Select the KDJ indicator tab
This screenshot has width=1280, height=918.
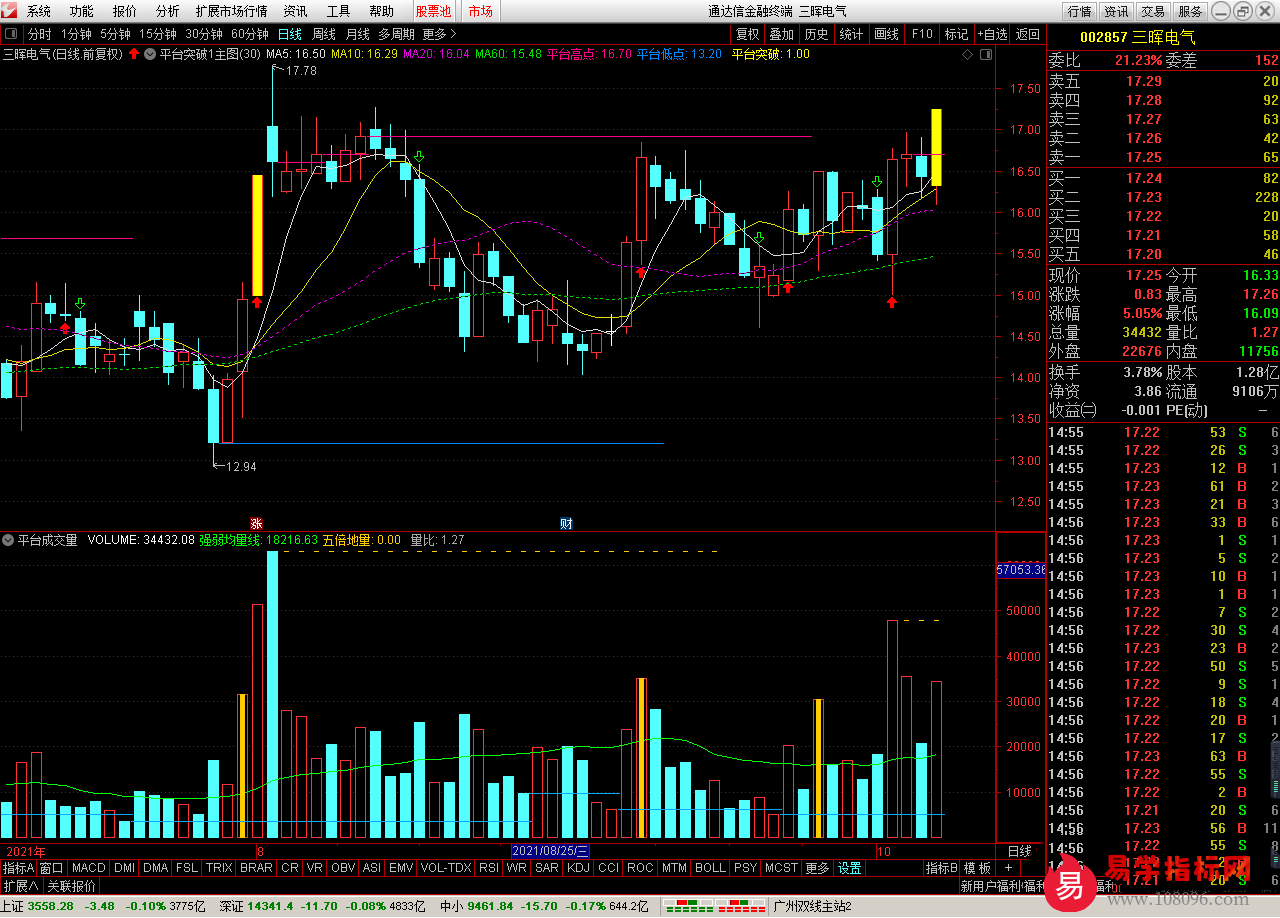click(x=578, y=868)
